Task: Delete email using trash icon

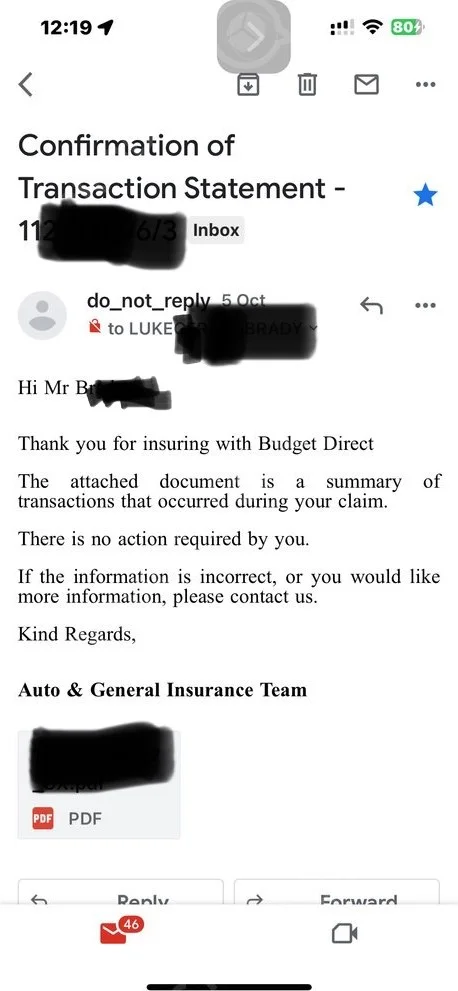Action: tap(307, 84)
